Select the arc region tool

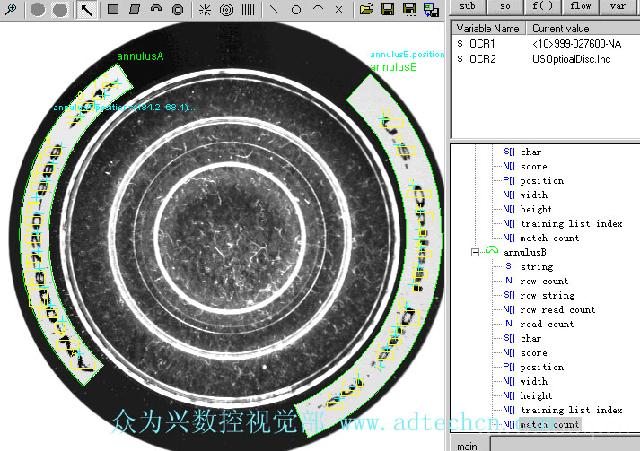pyautogui.click(x=156, y=10)
